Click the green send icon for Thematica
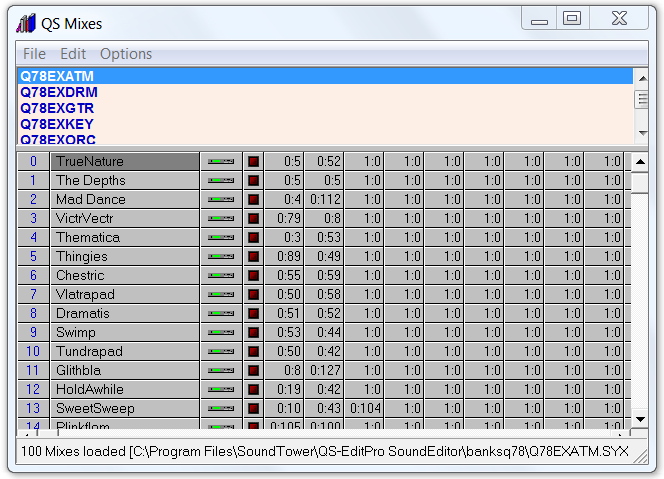Viewport: 664px width, 479px height. tap(221, 237)
